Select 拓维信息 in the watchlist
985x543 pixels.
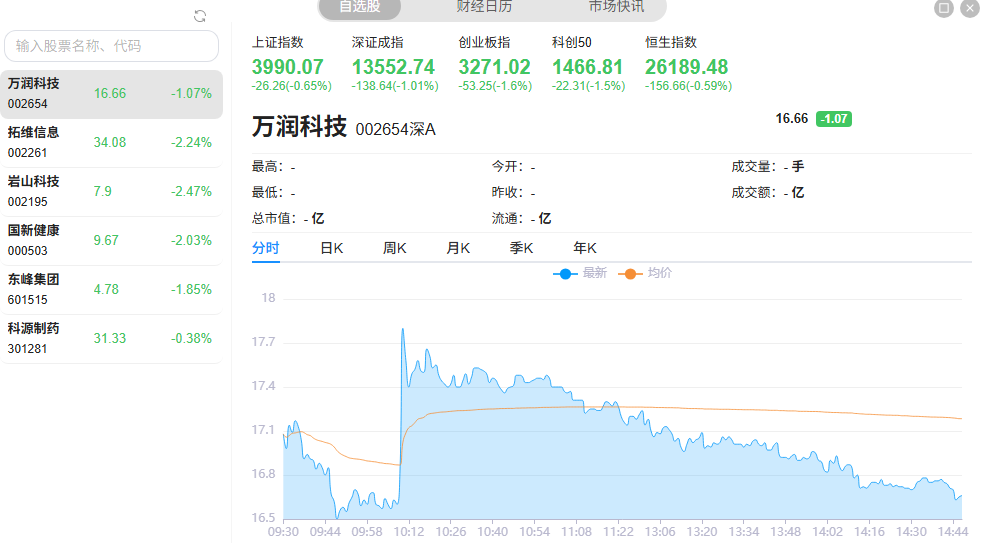[110, 142]
